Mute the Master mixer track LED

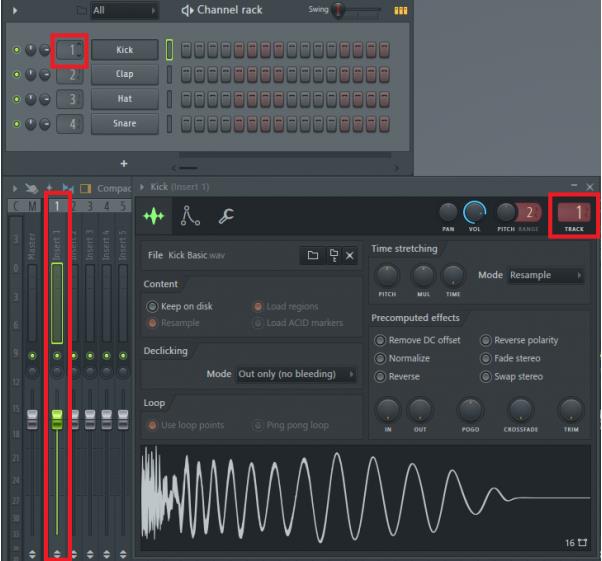(32, 356)
